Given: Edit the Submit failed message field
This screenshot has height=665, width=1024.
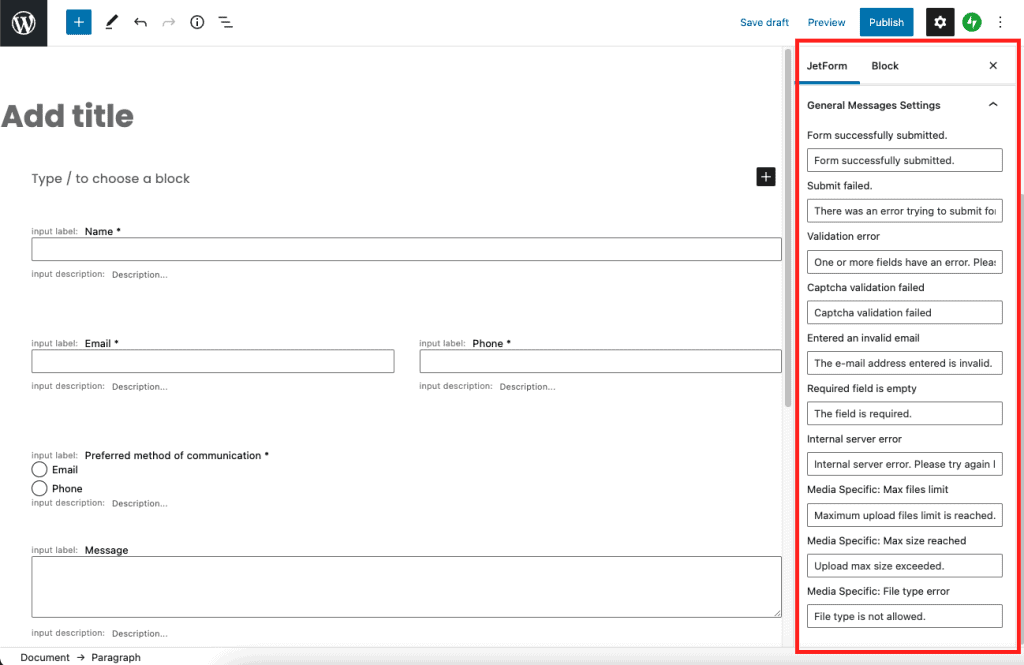Looking at the screenshot, I should pyautogui.click(x=904, y=211).
